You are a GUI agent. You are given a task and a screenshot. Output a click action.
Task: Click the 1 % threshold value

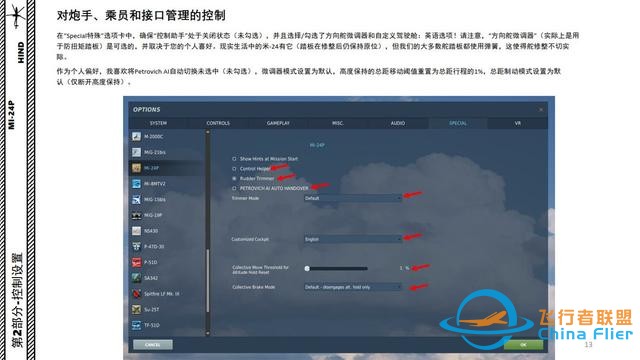click(404, 268)
